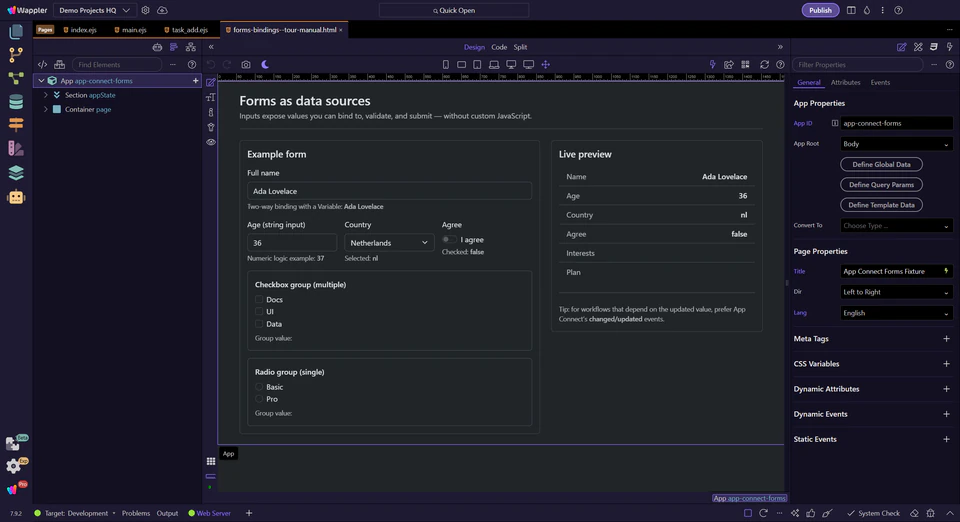This screenshot has width=960, height=522.
Task: Switch to the index.ejs file tab
Action: pyautogui.click(x=80, y=29)
